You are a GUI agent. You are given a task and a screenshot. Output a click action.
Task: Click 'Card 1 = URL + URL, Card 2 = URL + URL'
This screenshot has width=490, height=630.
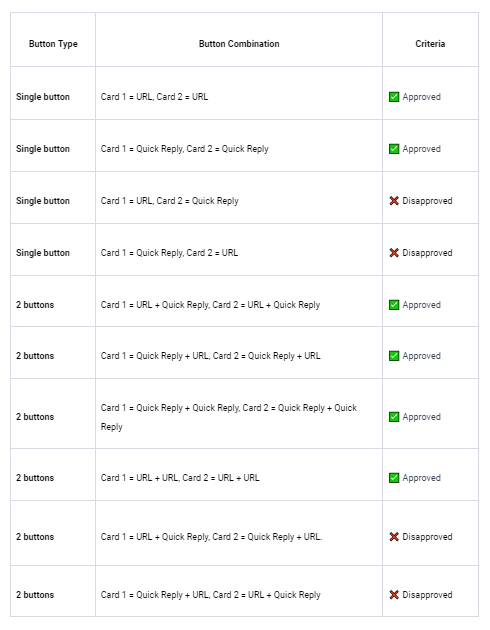(x=180, y=478)
